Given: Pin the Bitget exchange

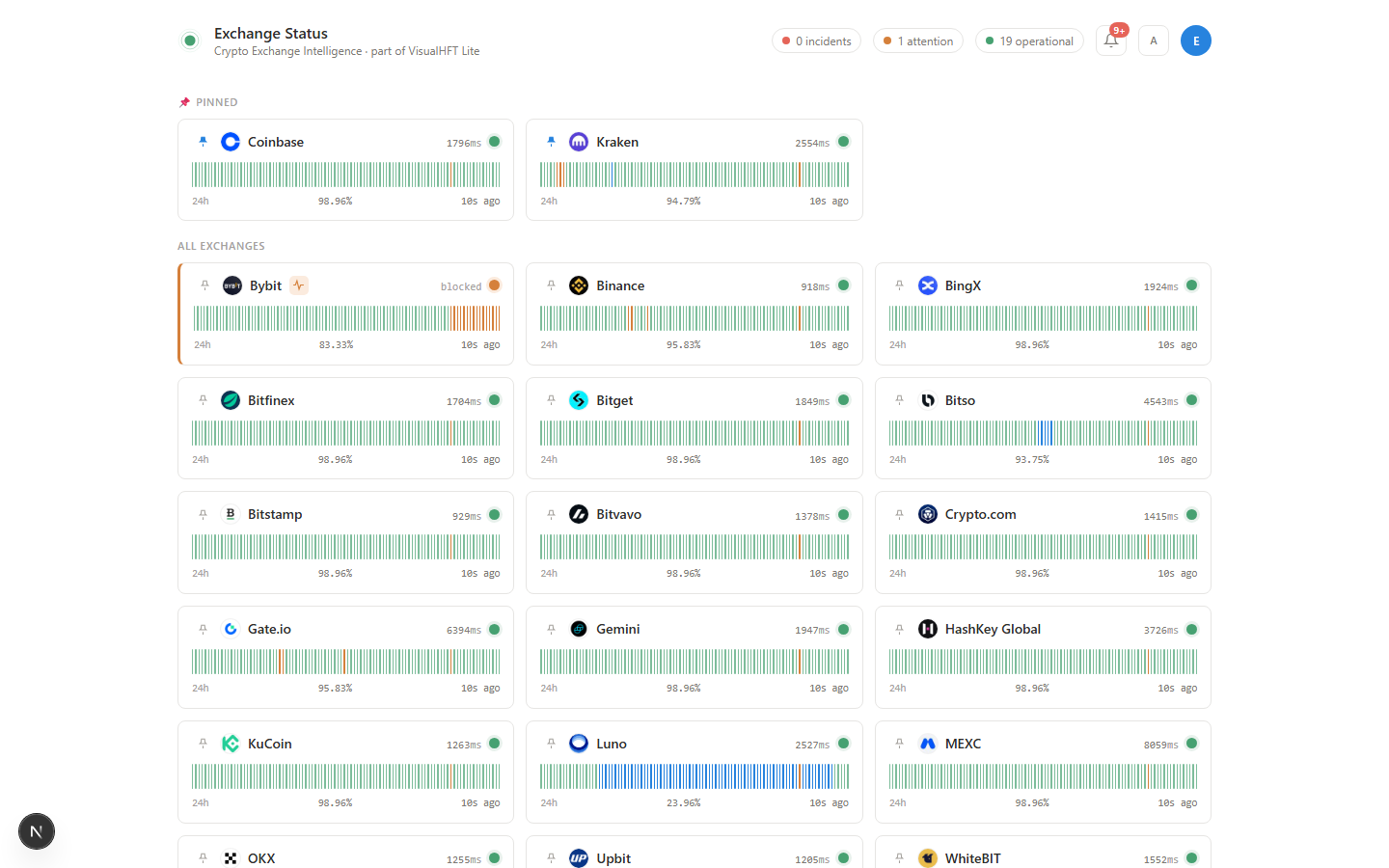Looking at the screenshot, I should [551, 400].
